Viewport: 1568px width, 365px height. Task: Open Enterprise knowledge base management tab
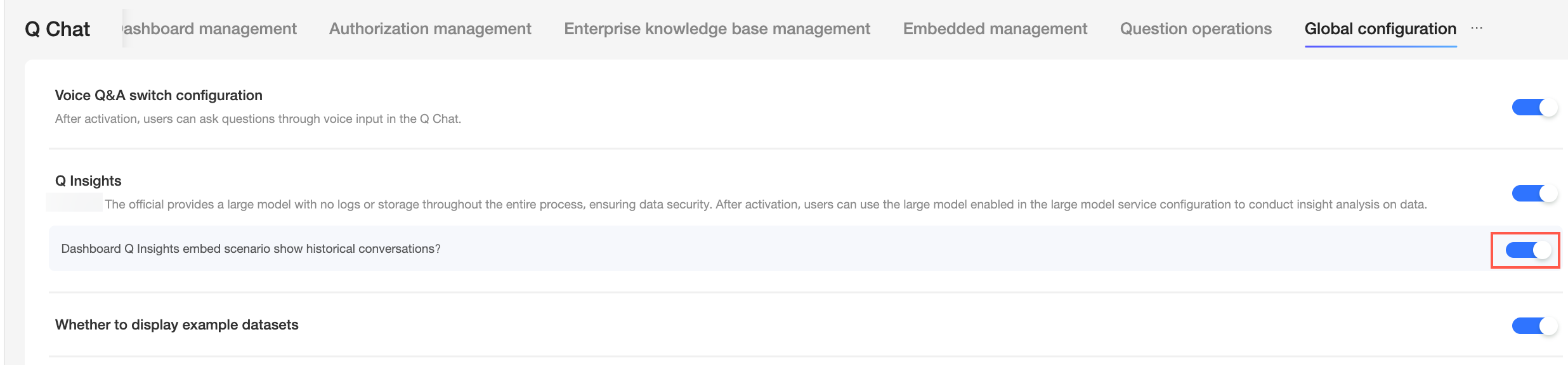[x=717, y=29]
